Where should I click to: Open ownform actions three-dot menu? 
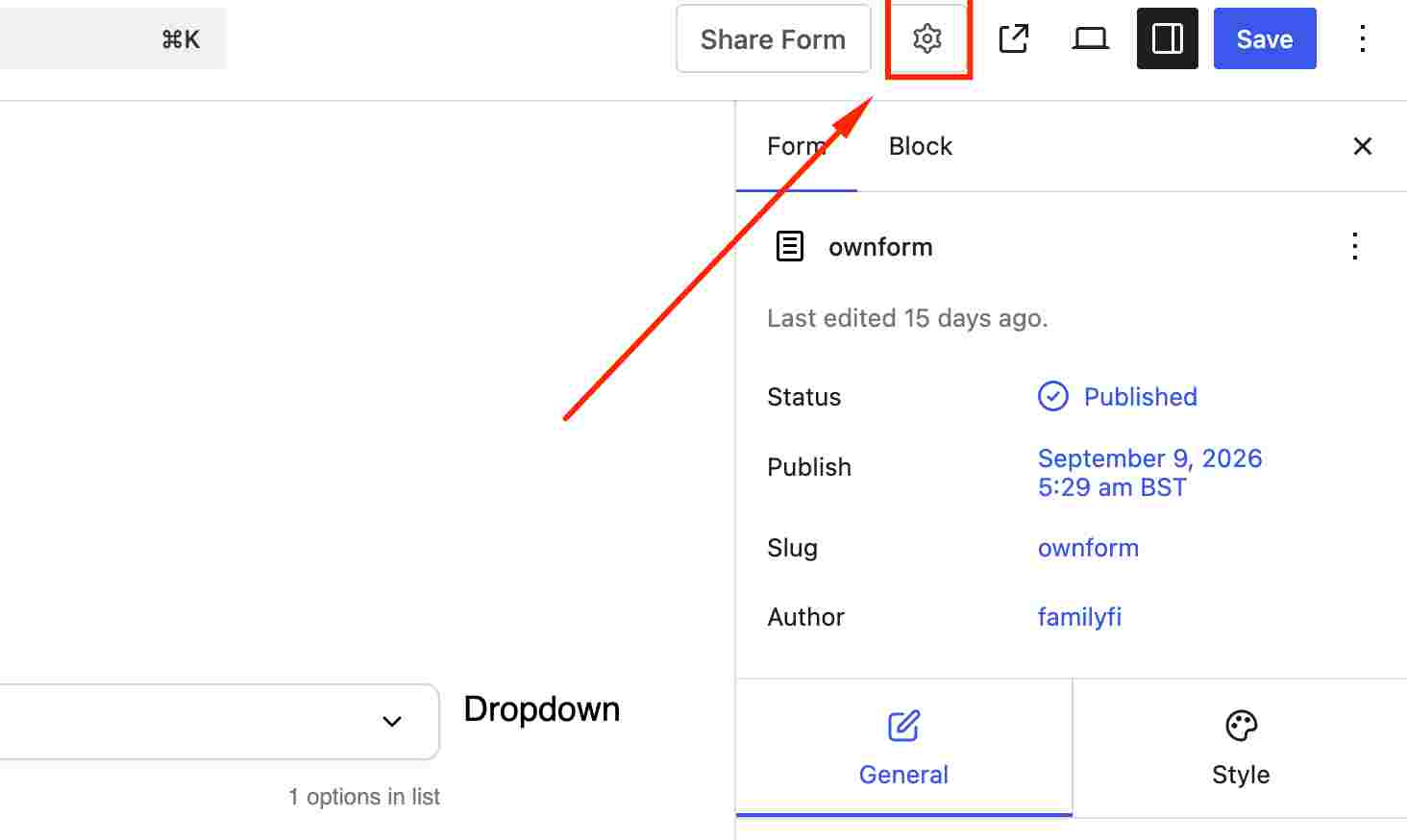(x=1355, y=246)
